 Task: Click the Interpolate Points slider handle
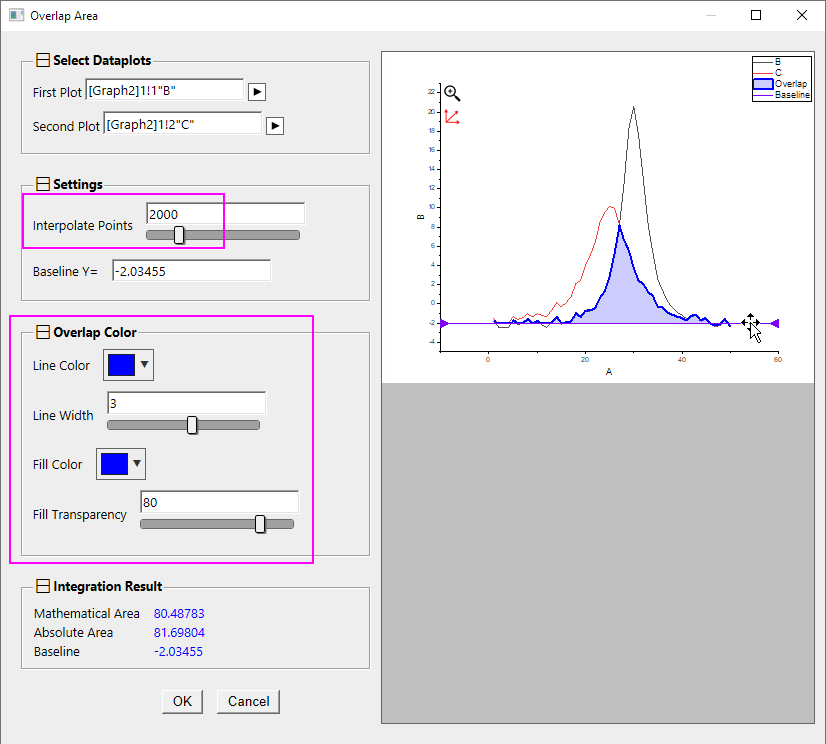179,235
